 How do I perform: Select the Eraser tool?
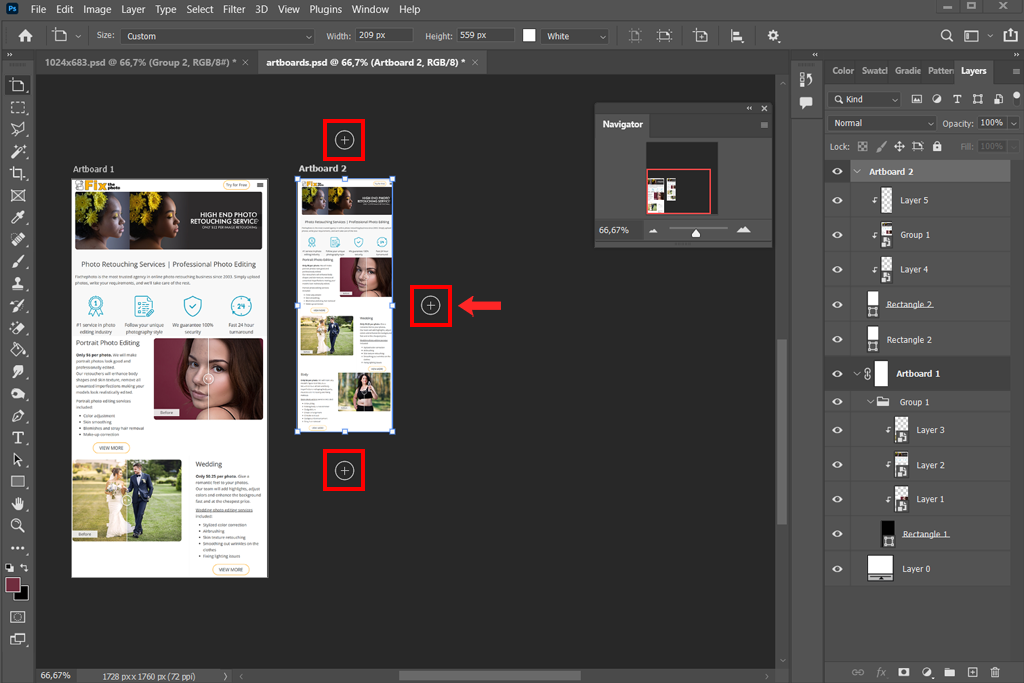18,328
